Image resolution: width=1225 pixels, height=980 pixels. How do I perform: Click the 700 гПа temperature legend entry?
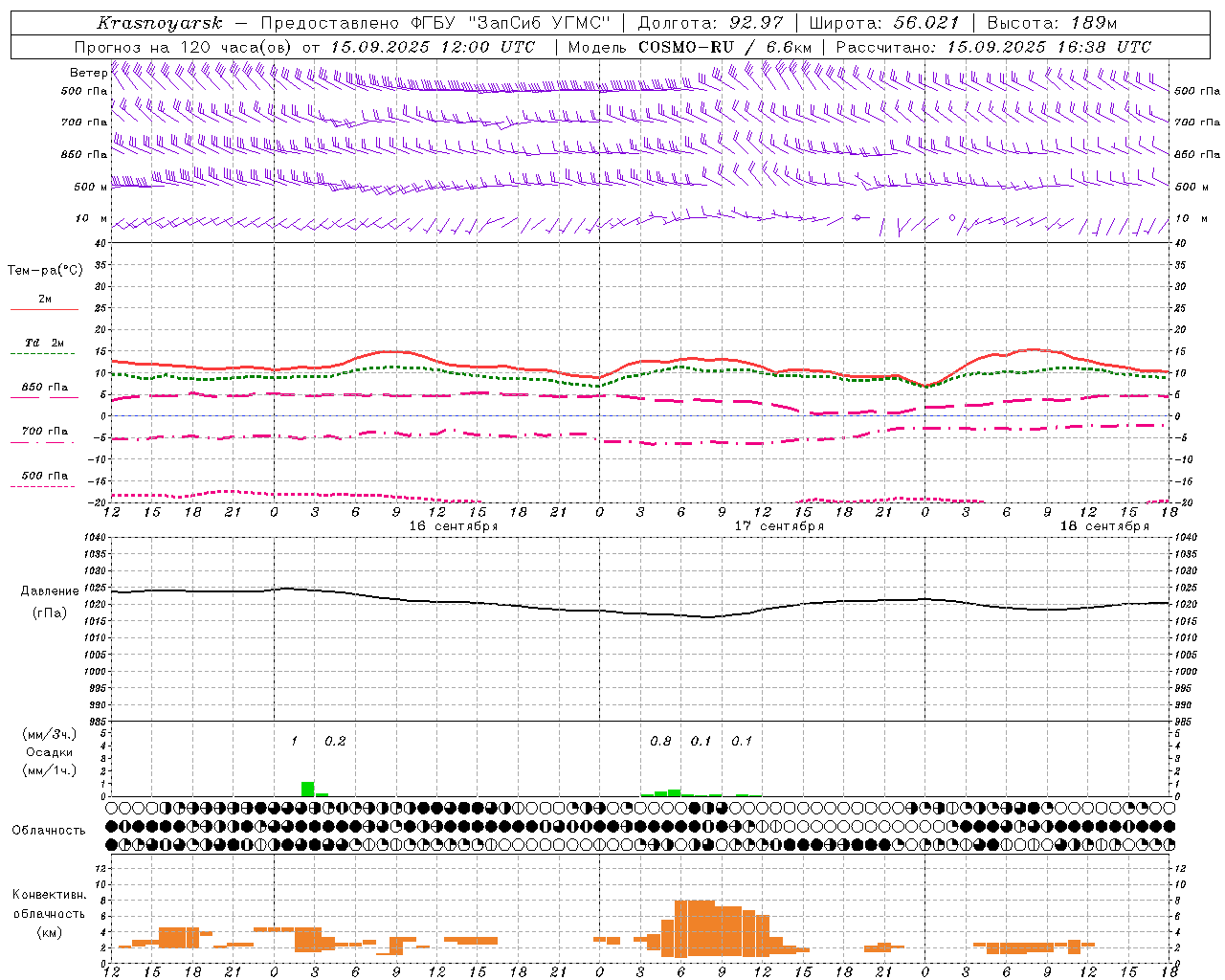(44, 432)
